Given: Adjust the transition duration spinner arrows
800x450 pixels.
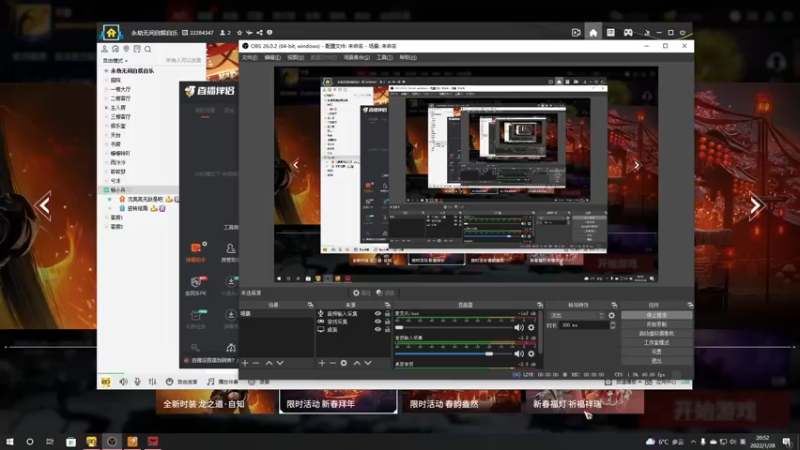Looking at the screenshot, I should pos(612,325).
